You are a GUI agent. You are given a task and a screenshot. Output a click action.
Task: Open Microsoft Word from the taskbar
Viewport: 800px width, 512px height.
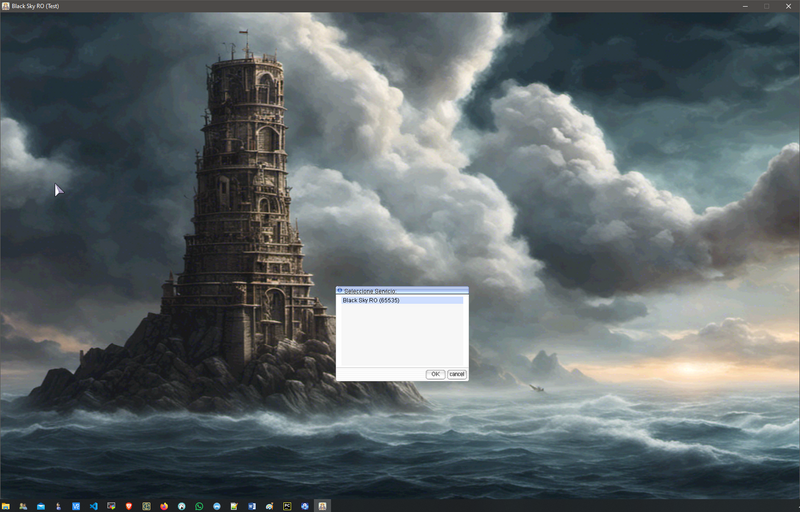pyautogui.click(x=252, y=506)
